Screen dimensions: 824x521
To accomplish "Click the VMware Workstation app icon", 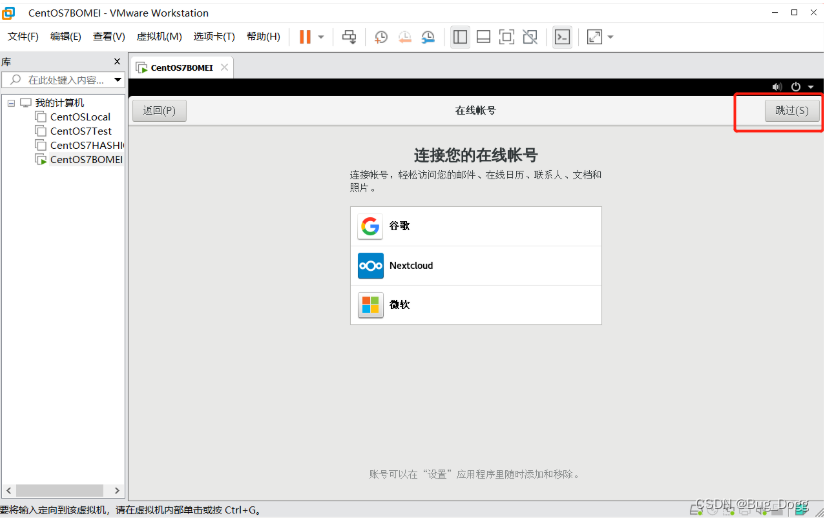I will pyautogui.click(x=8, y=13).
